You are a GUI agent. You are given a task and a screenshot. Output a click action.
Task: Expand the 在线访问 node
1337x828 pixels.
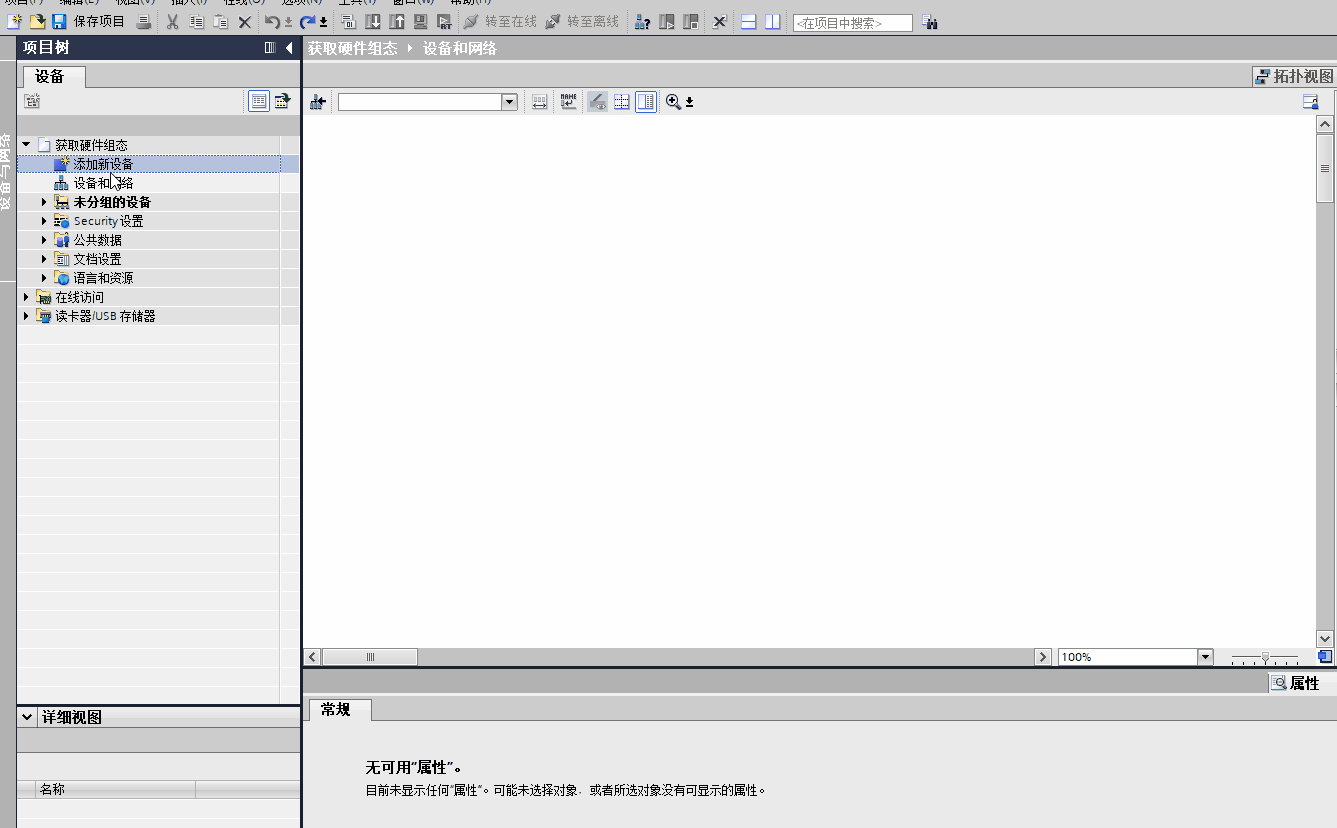(x=26, y=297)
